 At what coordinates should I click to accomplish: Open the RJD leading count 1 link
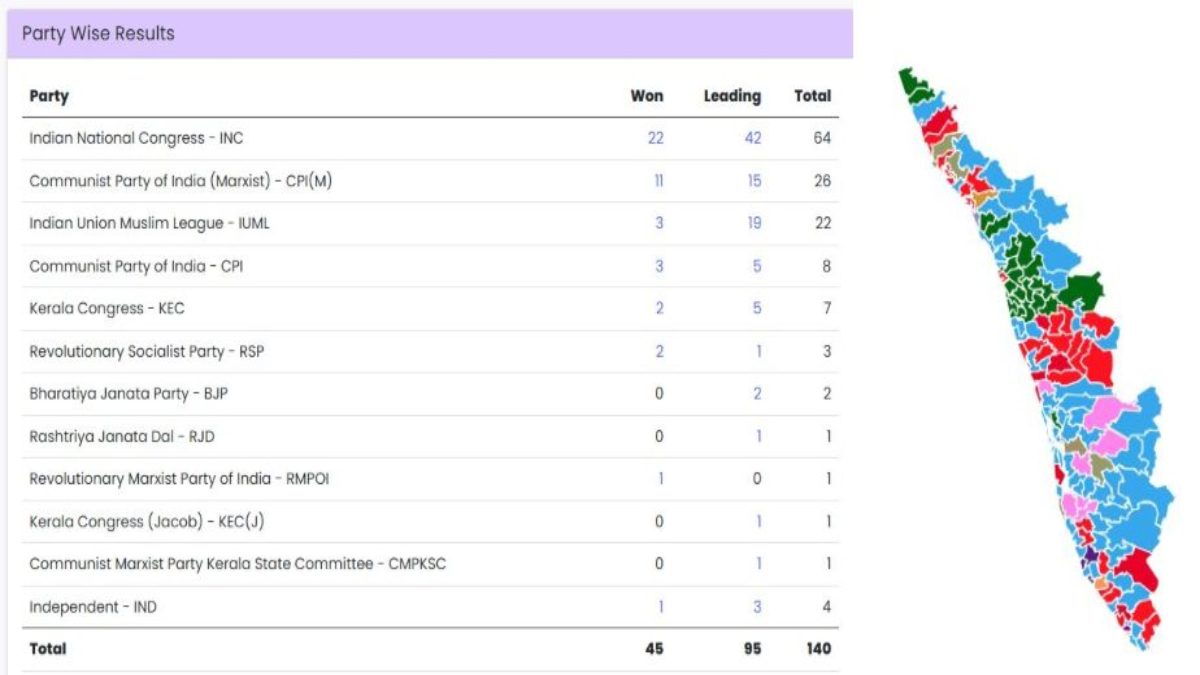pos(758,436)
